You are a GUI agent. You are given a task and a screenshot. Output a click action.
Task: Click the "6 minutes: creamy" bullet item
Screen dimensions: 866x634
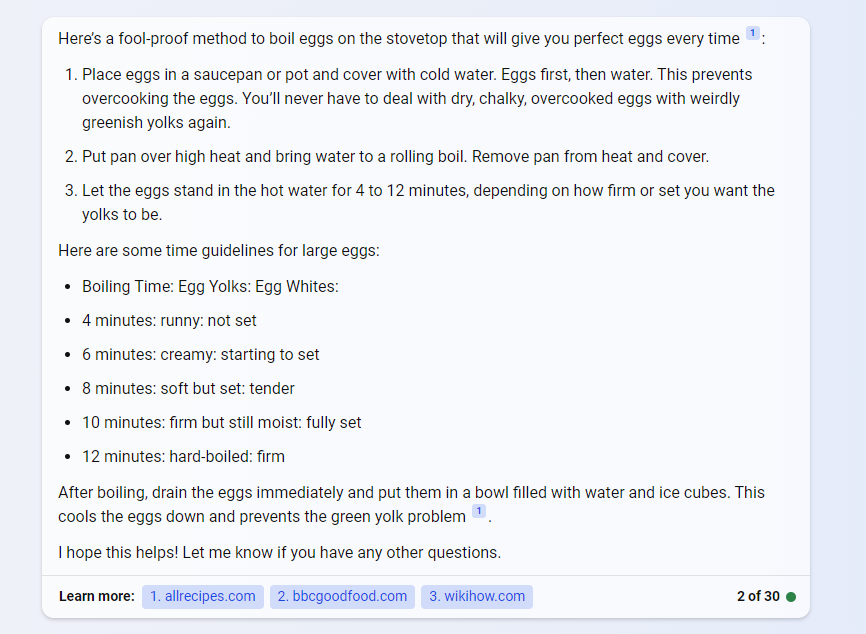tap(200, 355)
